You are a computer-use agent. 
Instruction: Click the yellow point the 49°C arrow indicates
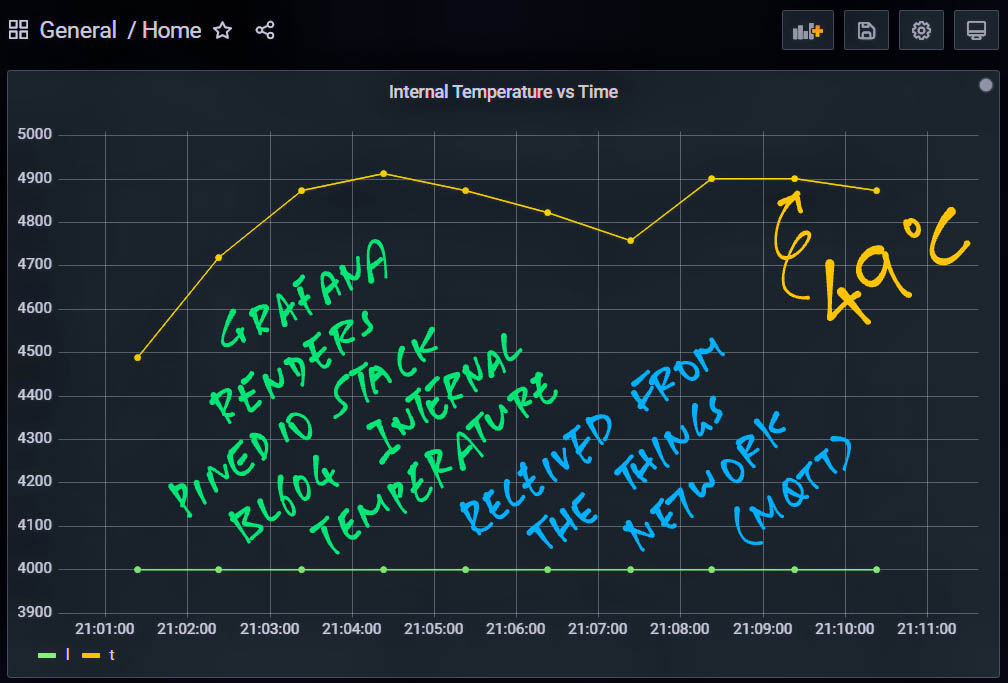(x=795, y=179)
